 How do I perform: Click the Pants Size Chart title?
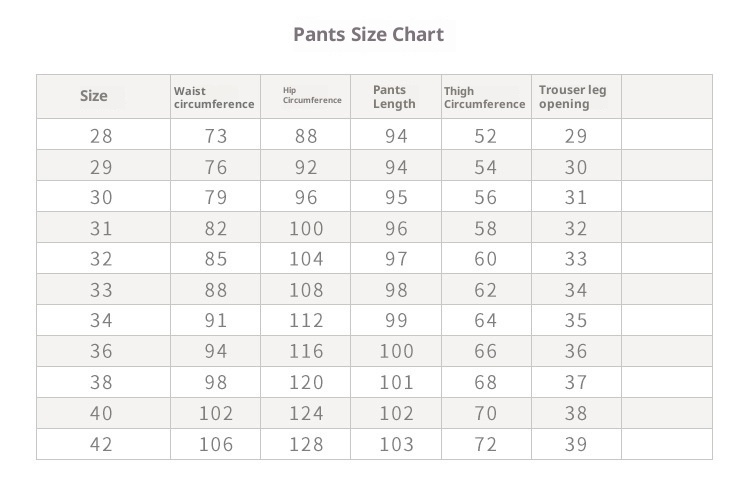[x=368, y=34]
